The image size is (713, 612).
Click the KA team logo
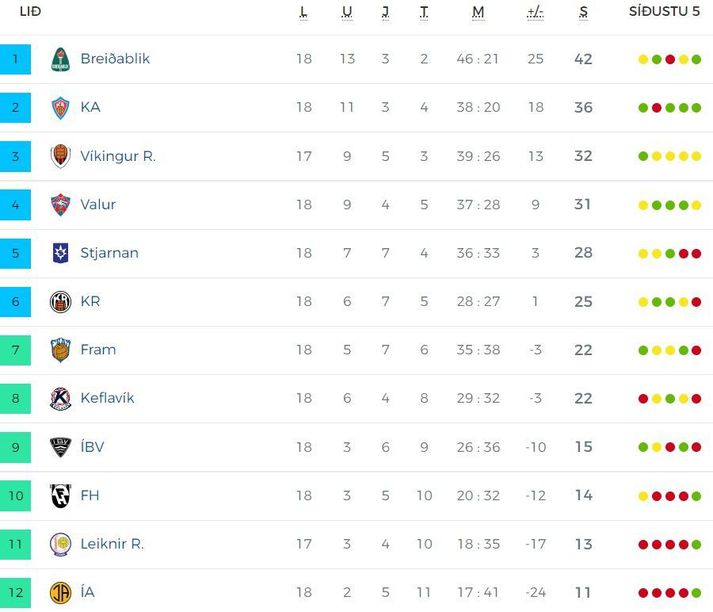point(60,108)
